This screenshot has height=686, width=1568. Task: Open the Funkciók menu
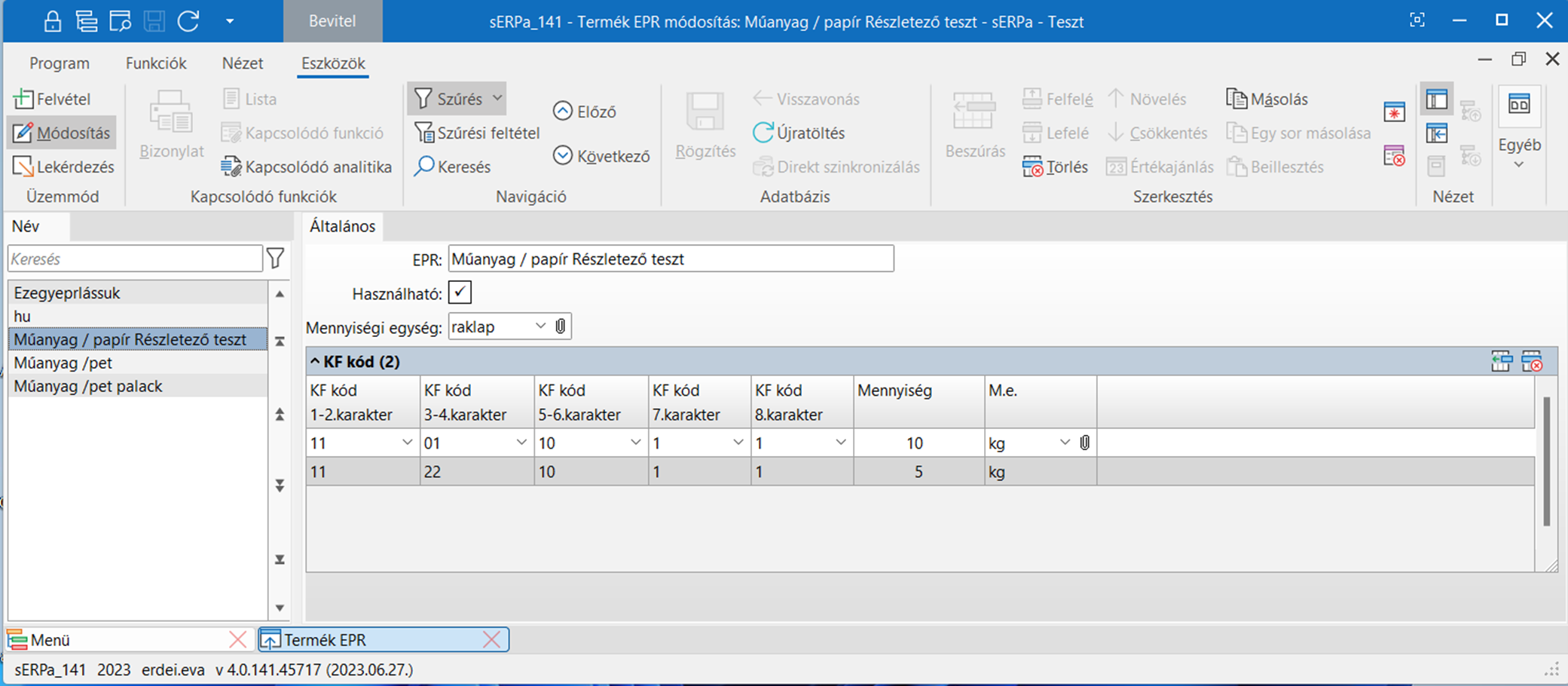(156, 63)
